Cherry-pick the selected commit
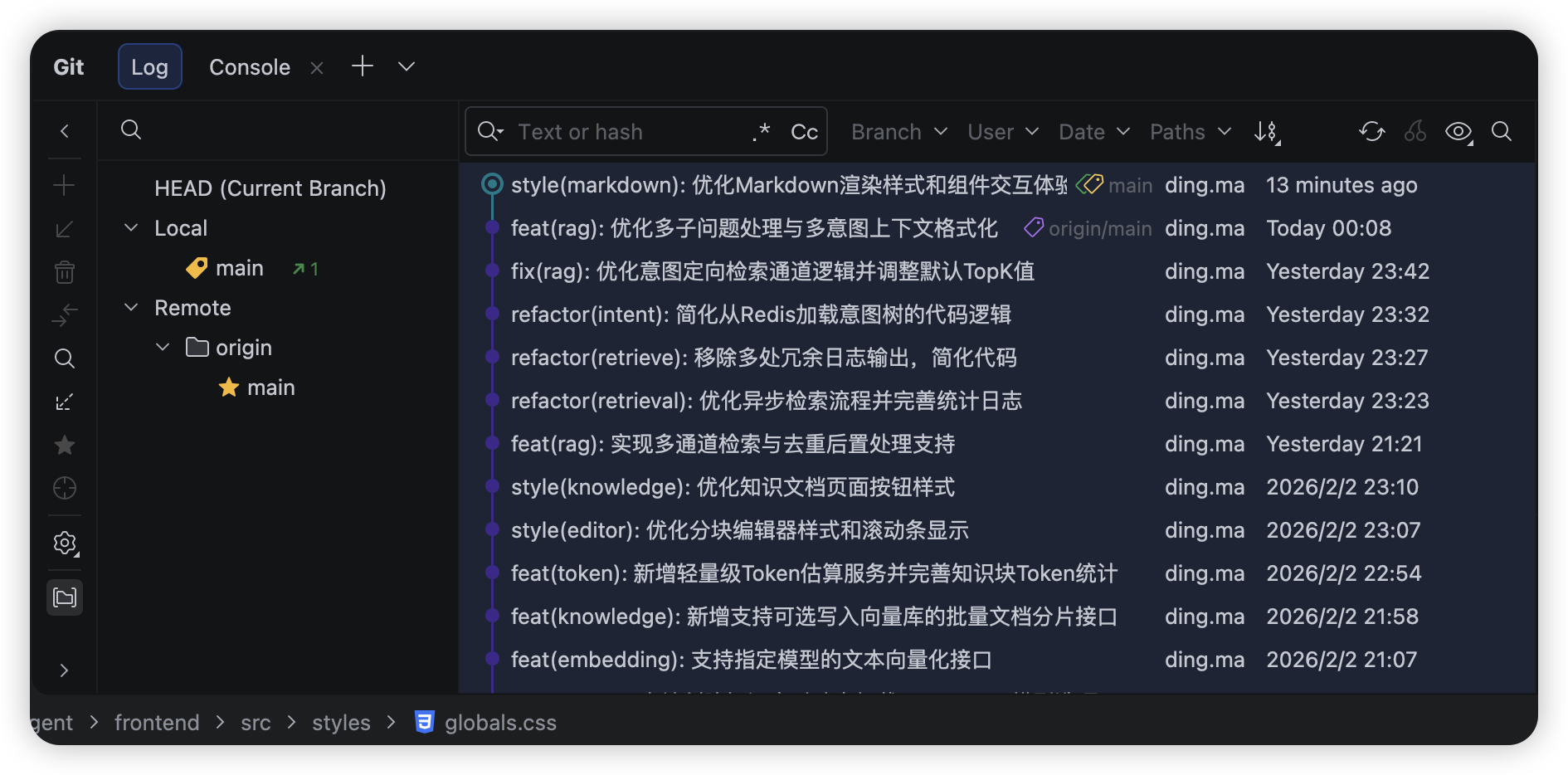The height and width of the screenshot is (775, 1568). [x=1415, y=131]
